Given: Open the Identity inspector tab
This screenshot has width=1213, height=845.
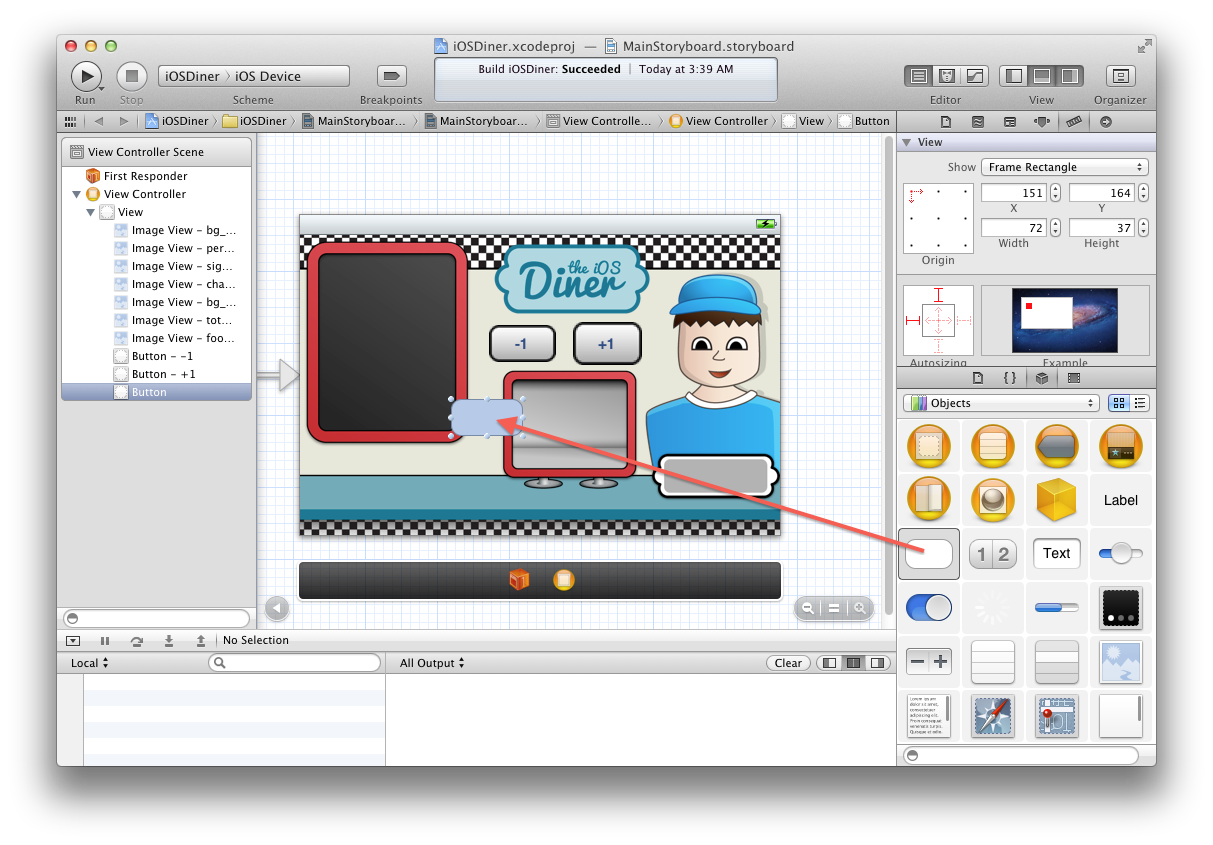Looking at the screenshot, I should point(1010,121).
